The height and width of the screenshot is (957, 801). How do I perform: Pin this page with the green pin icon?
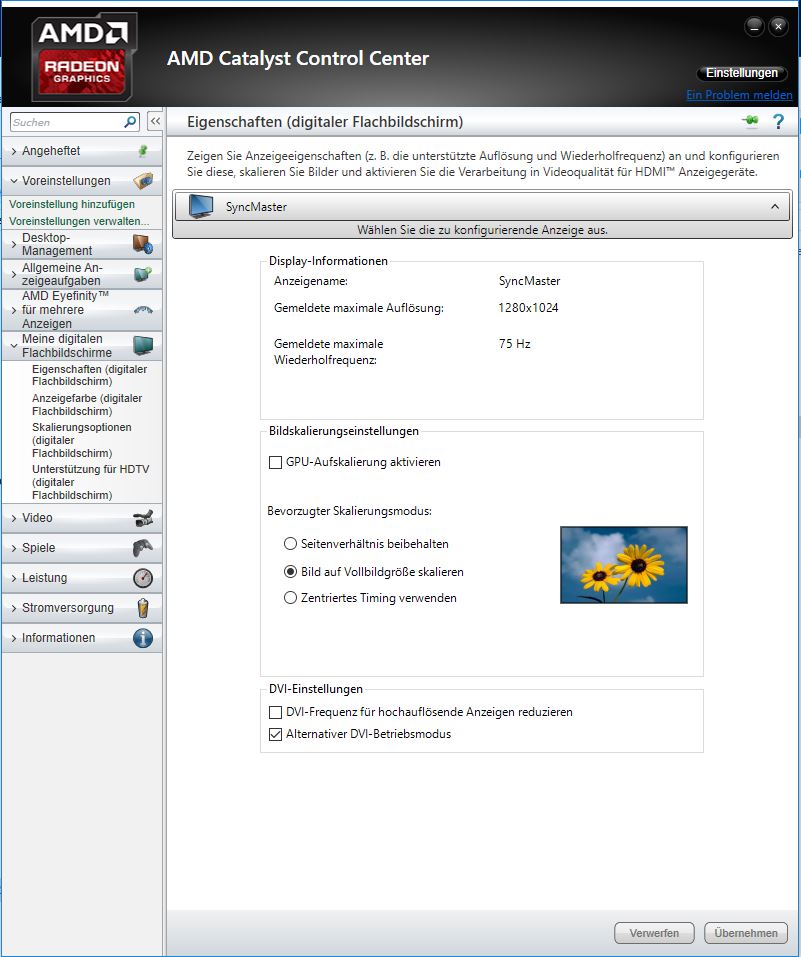pos(750,121)
